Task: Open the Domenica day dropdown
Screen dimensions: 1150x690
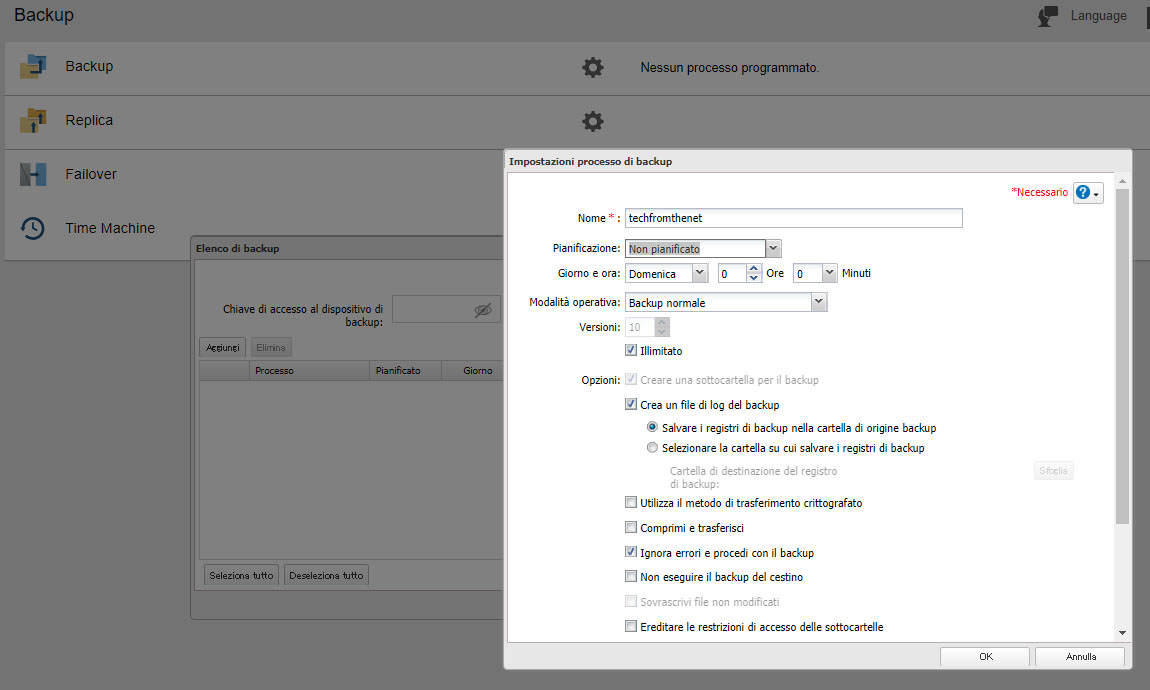Action: pyautogui.click(x=699, y=273)
